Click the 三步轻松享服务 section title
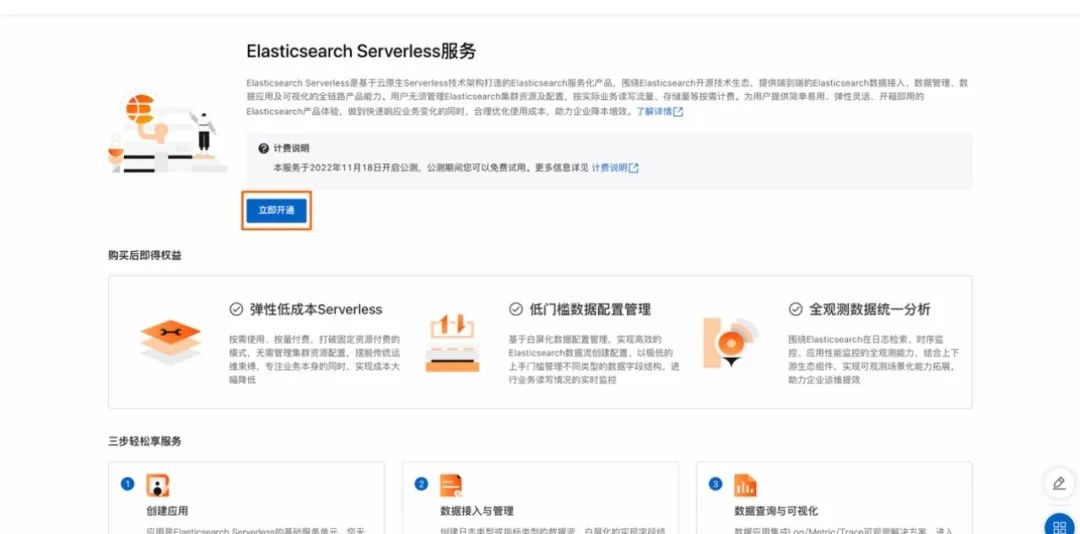Image resolution: width=1080 pixels, height=534 pixels. [x=145, y=442]
